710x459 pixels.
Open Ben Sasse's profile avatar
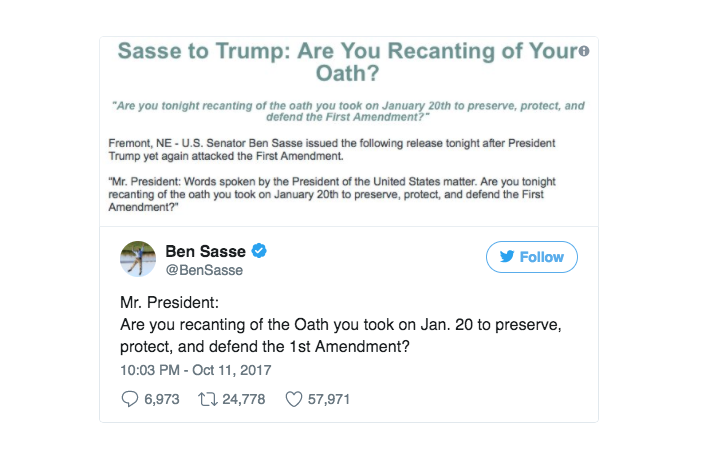coord(138,258)
